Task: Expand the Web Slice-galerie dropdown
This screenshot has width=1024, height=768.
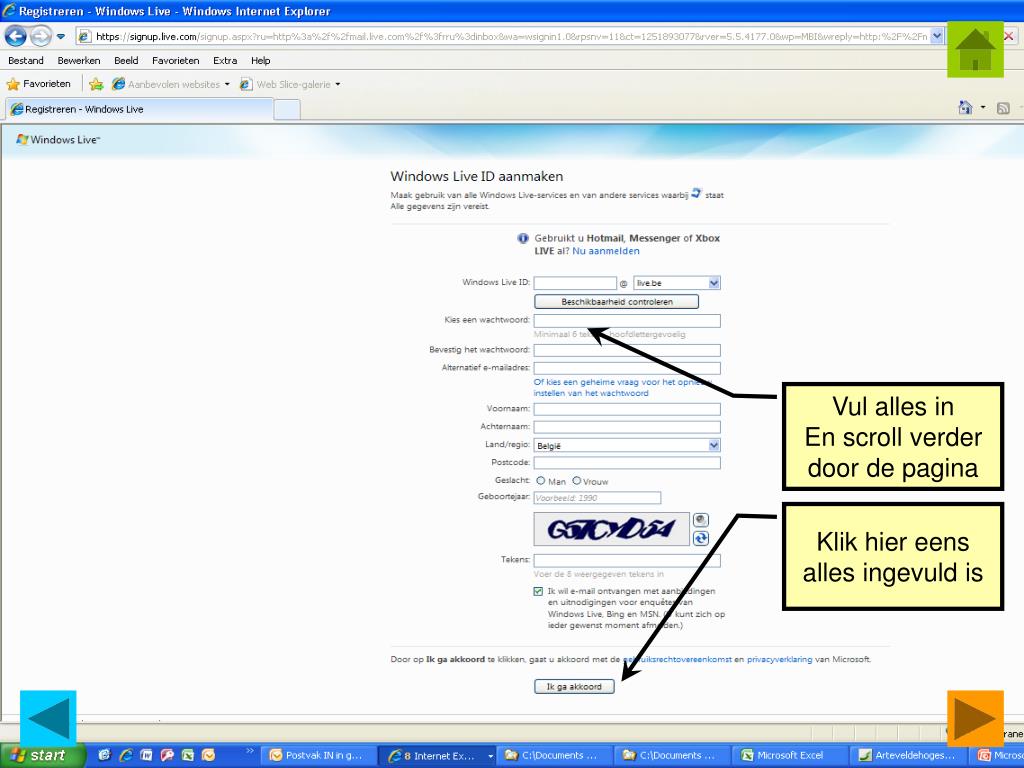Action: coord(338,84)
